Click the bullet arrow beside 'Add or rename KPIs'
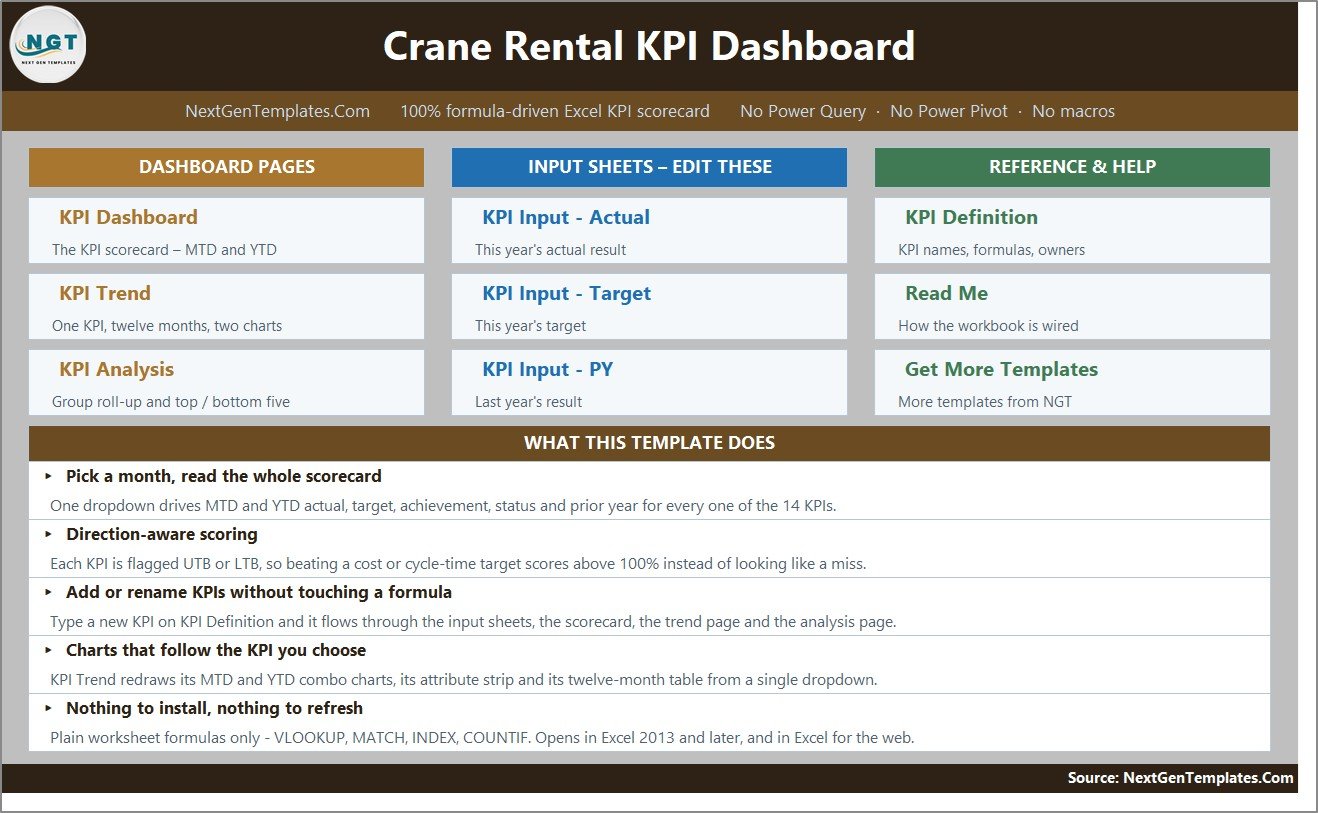The height and width of the screenshot is (813, 1318). pos(48,592)
